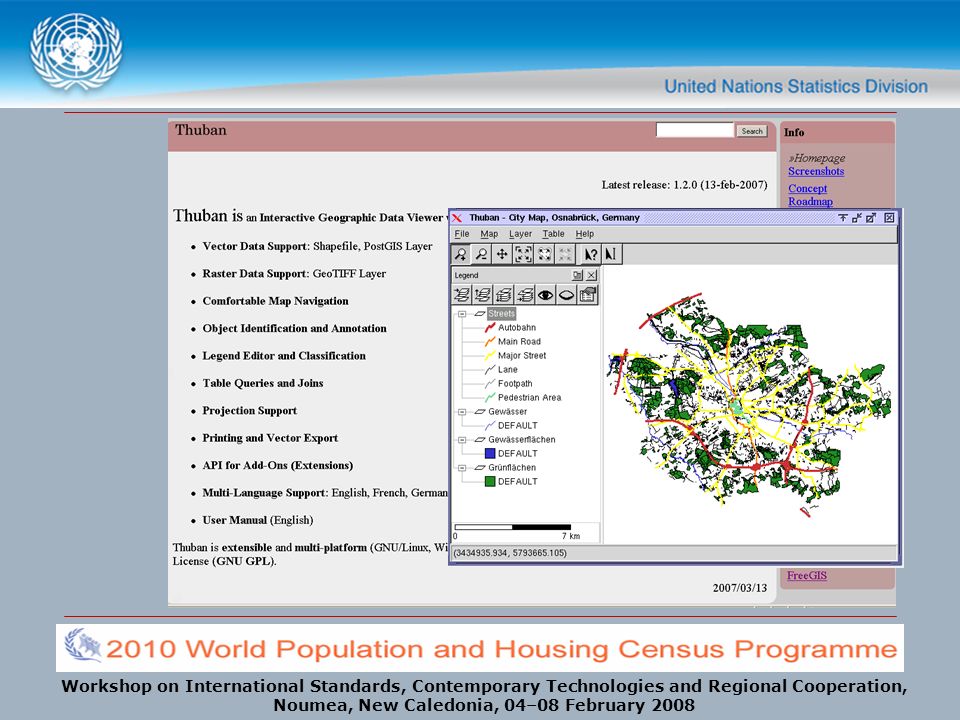Collapse the Grünflächen layer tree node

(462, 468)
